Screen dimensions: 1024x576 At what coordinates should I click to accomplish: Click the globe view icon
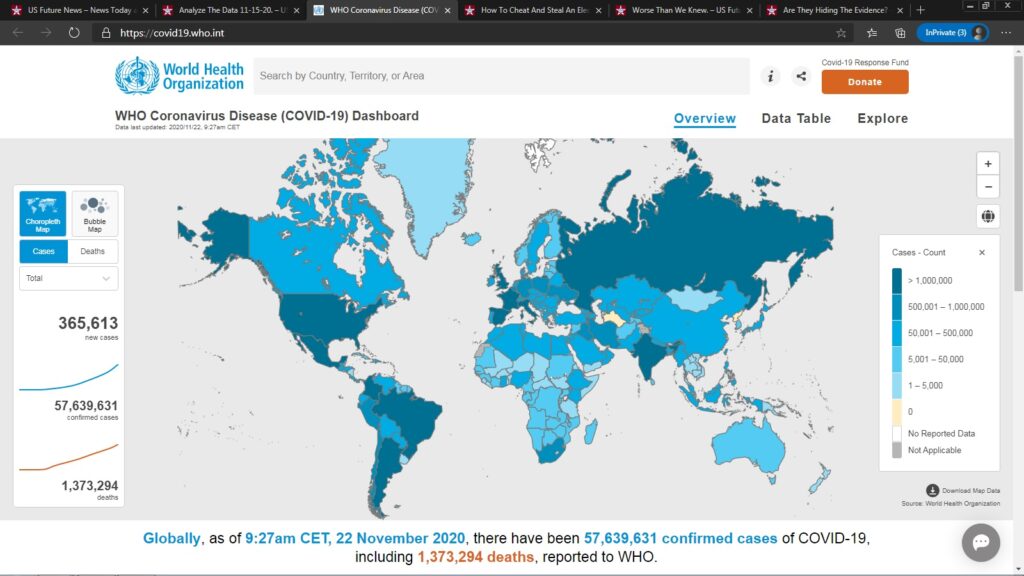(988, 216)
